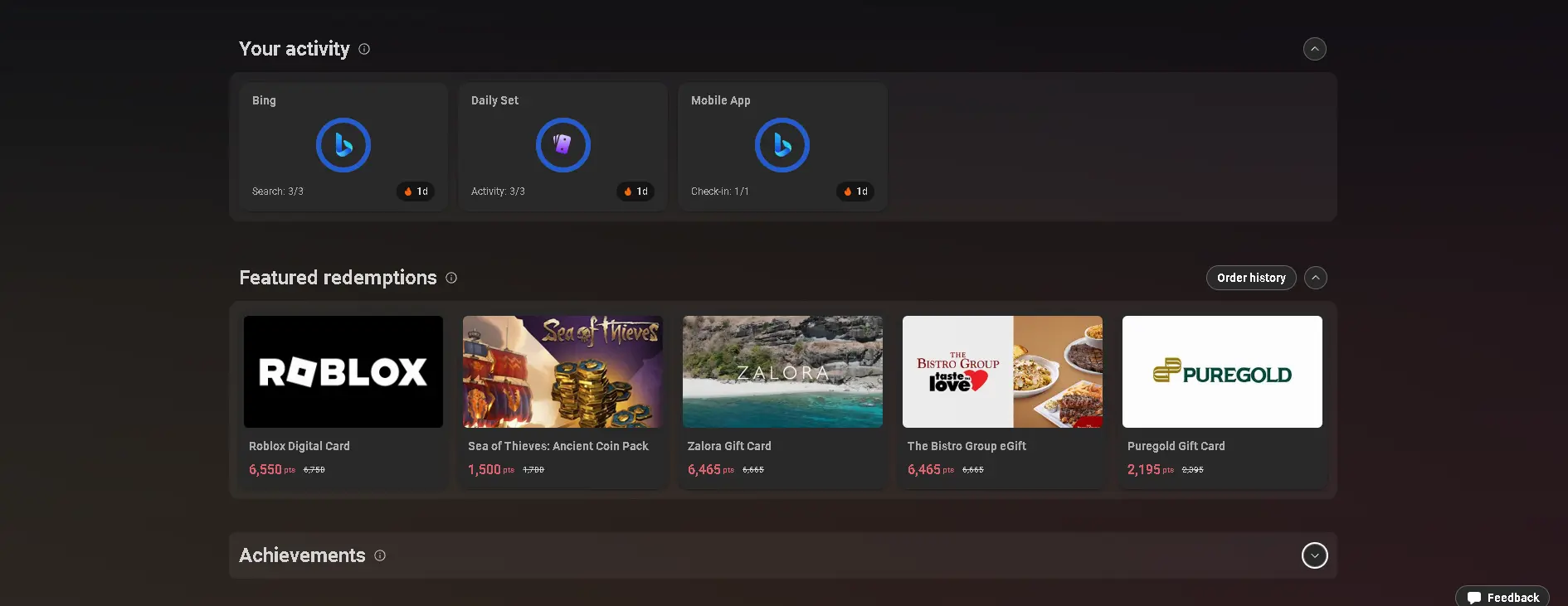Expand the Achievements section
1568x606 pixels.
[1315, 555]
